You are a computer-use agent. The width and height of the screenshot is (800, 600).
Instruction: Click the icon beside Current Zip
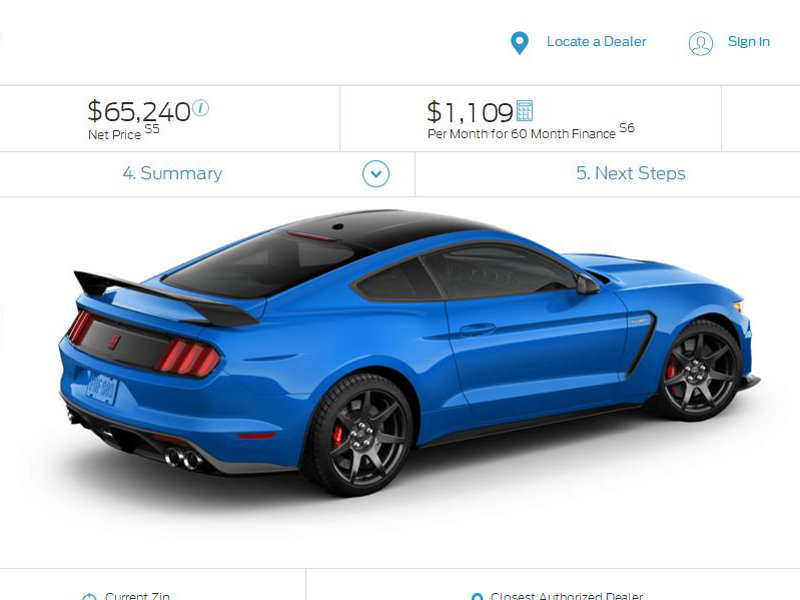[x=89, y=596]
